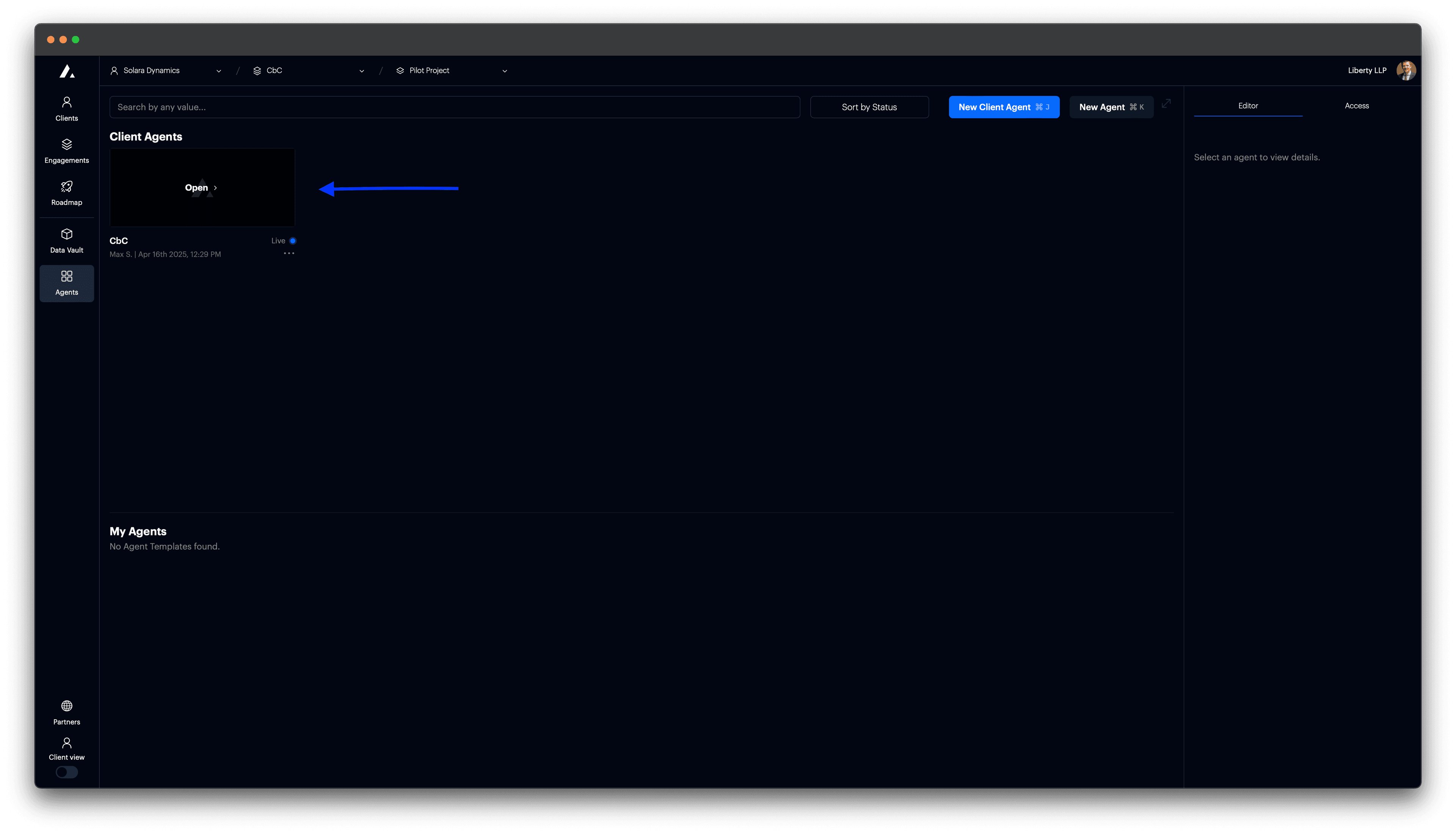This screenshot has height=834, width=1456.
Task: Select the Roadmap icon
Action: 66,193
